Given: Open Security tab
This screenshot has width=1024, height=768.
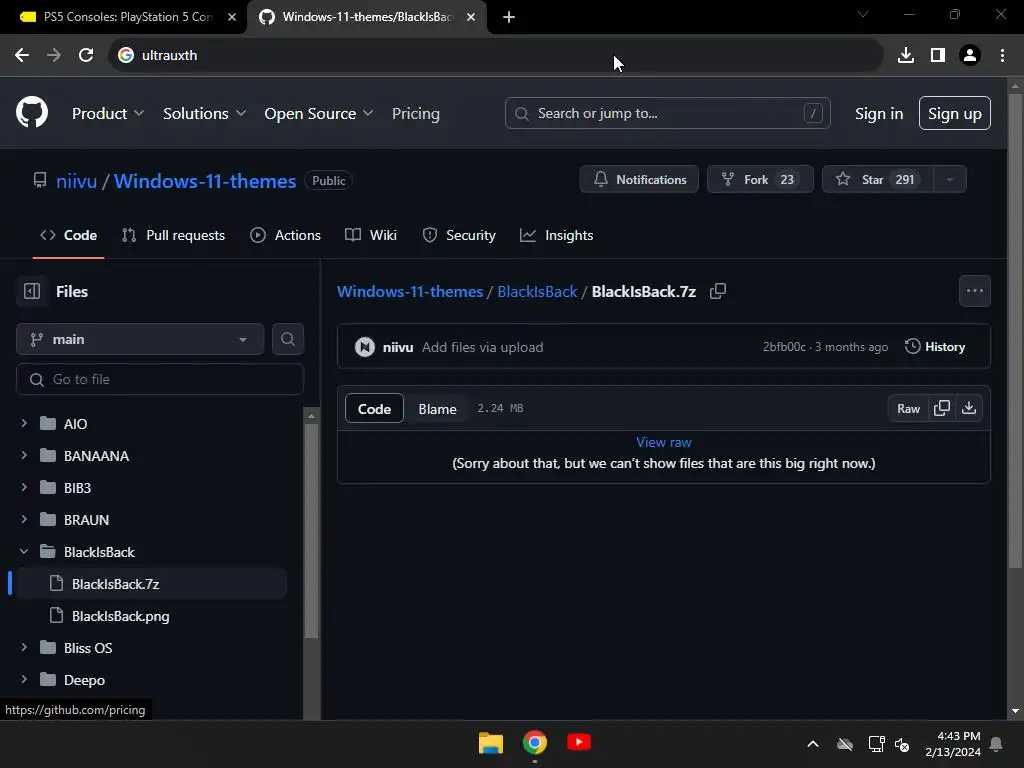Looking at the screenshot, I should [459, 235].
